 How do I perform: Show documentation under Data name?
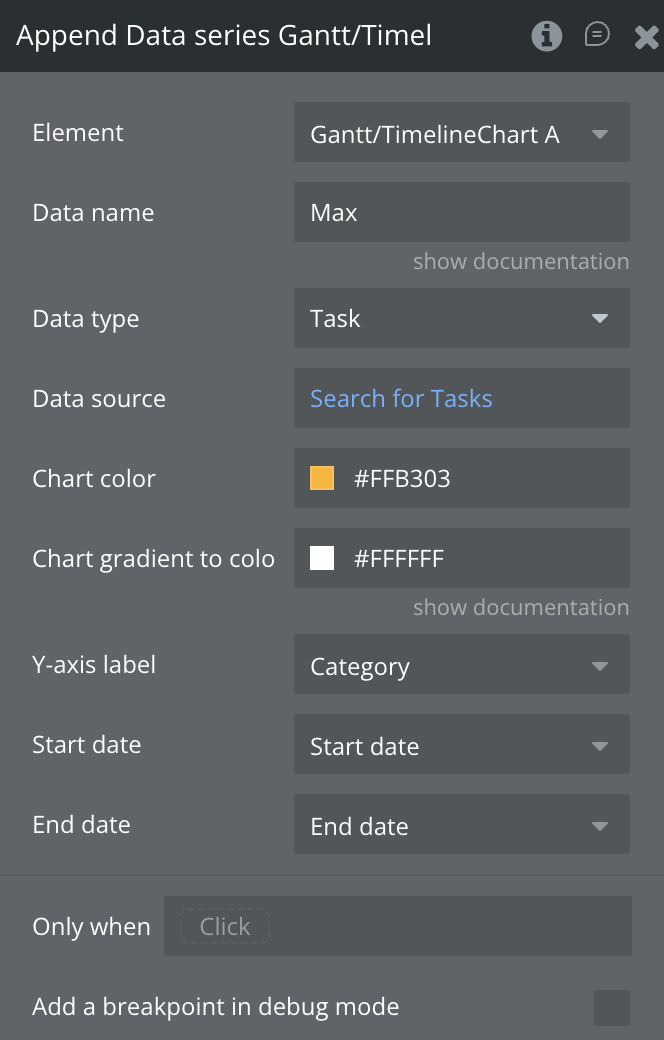click(x=521, y=261)
